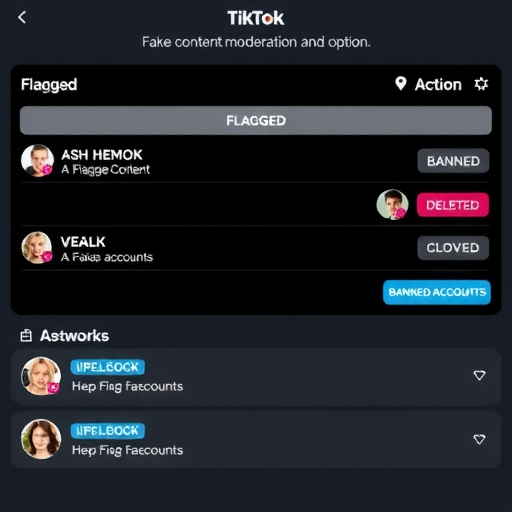Open settings via the gear icon

[x=481, y=84]
